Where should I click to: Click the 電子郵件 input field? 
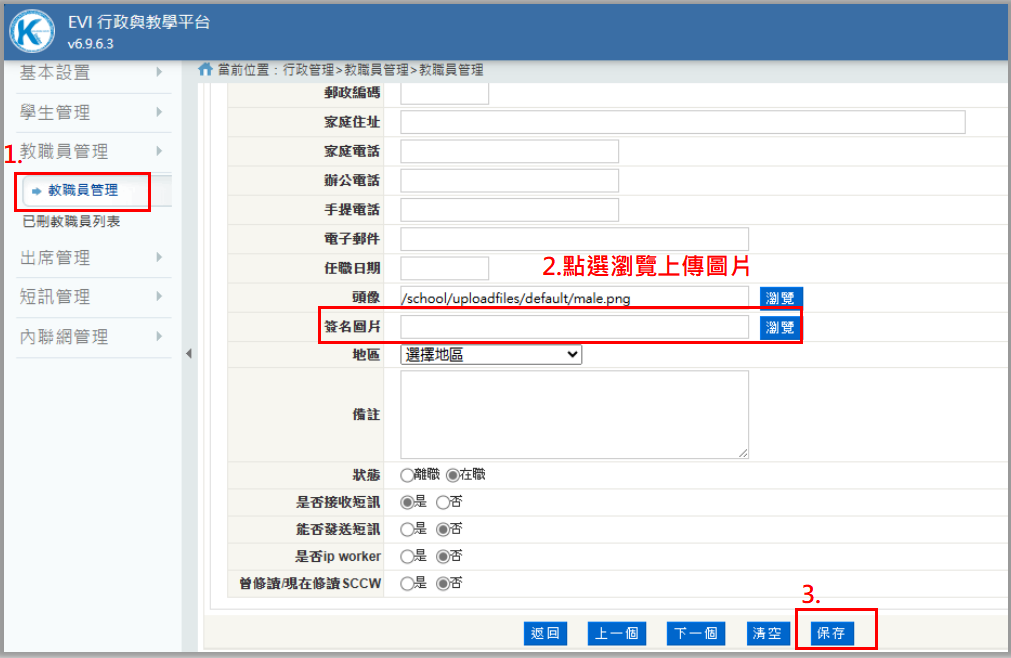(x=574, y=239)
